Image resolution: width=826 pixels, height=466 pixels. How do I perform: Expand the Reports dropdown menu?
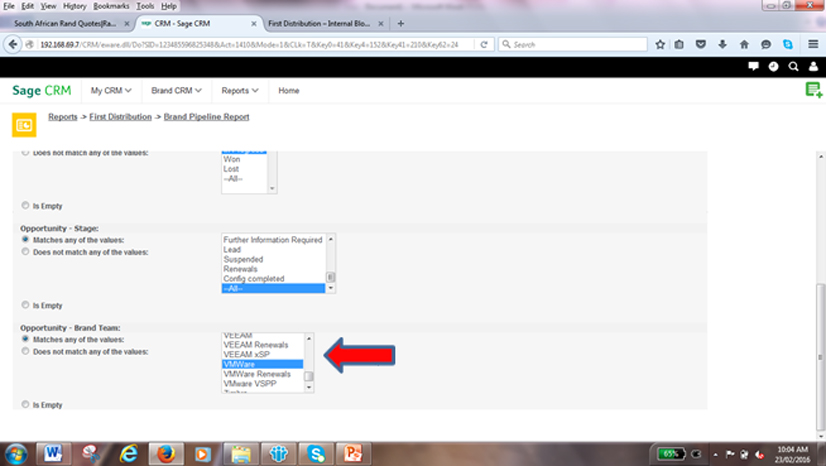coord(240,91)
